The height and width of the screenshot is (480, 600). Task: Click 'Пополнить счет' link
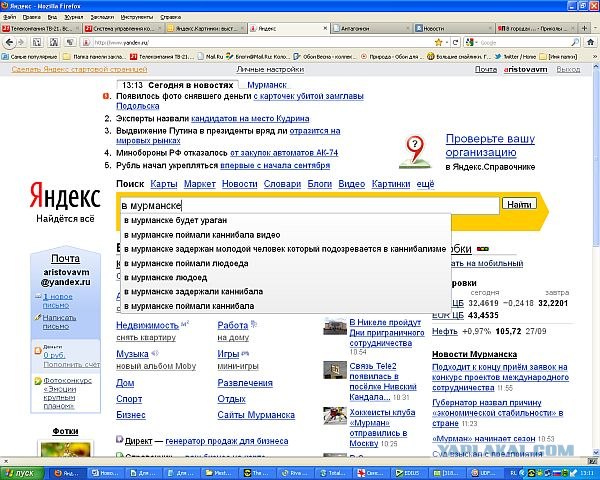(72, 364)
